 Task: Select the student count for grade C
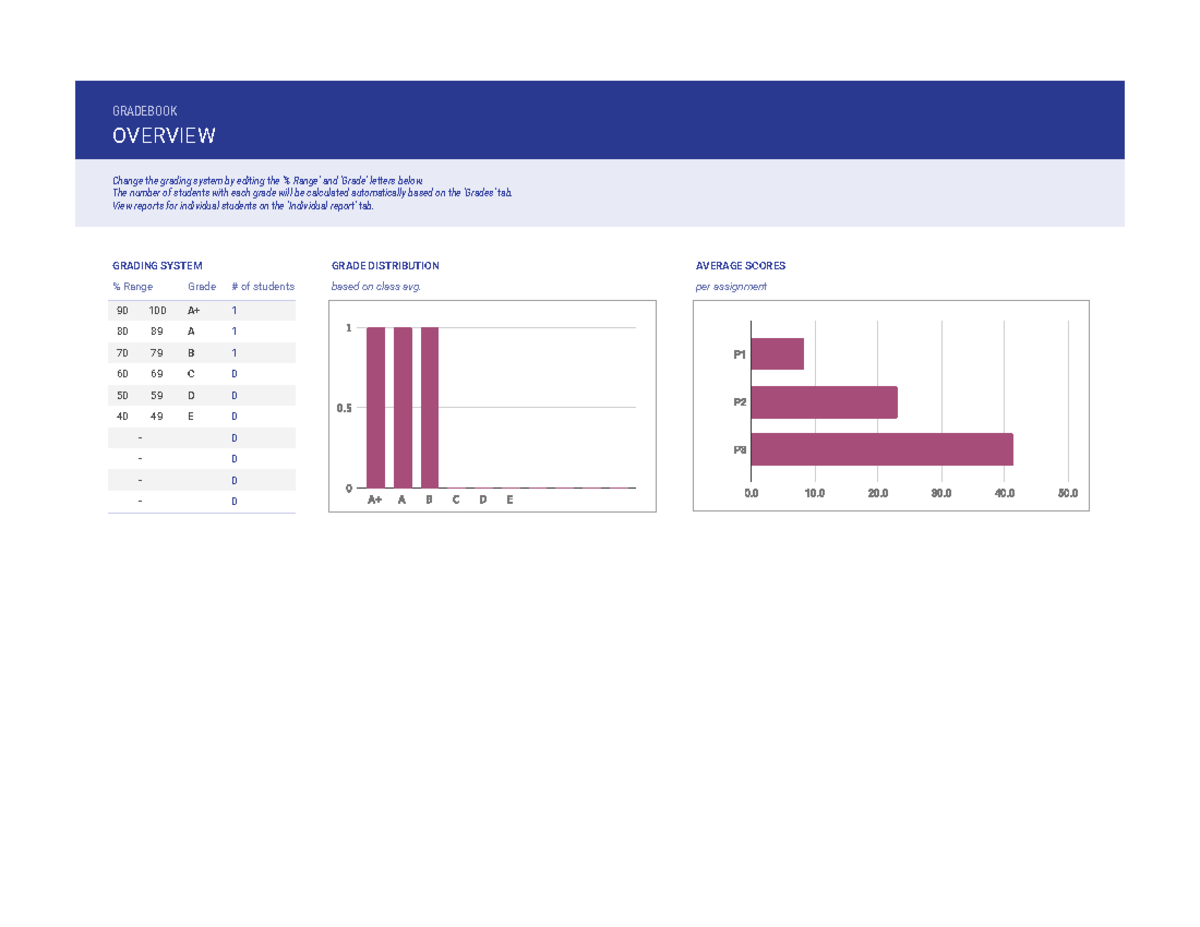pos(234,374)
